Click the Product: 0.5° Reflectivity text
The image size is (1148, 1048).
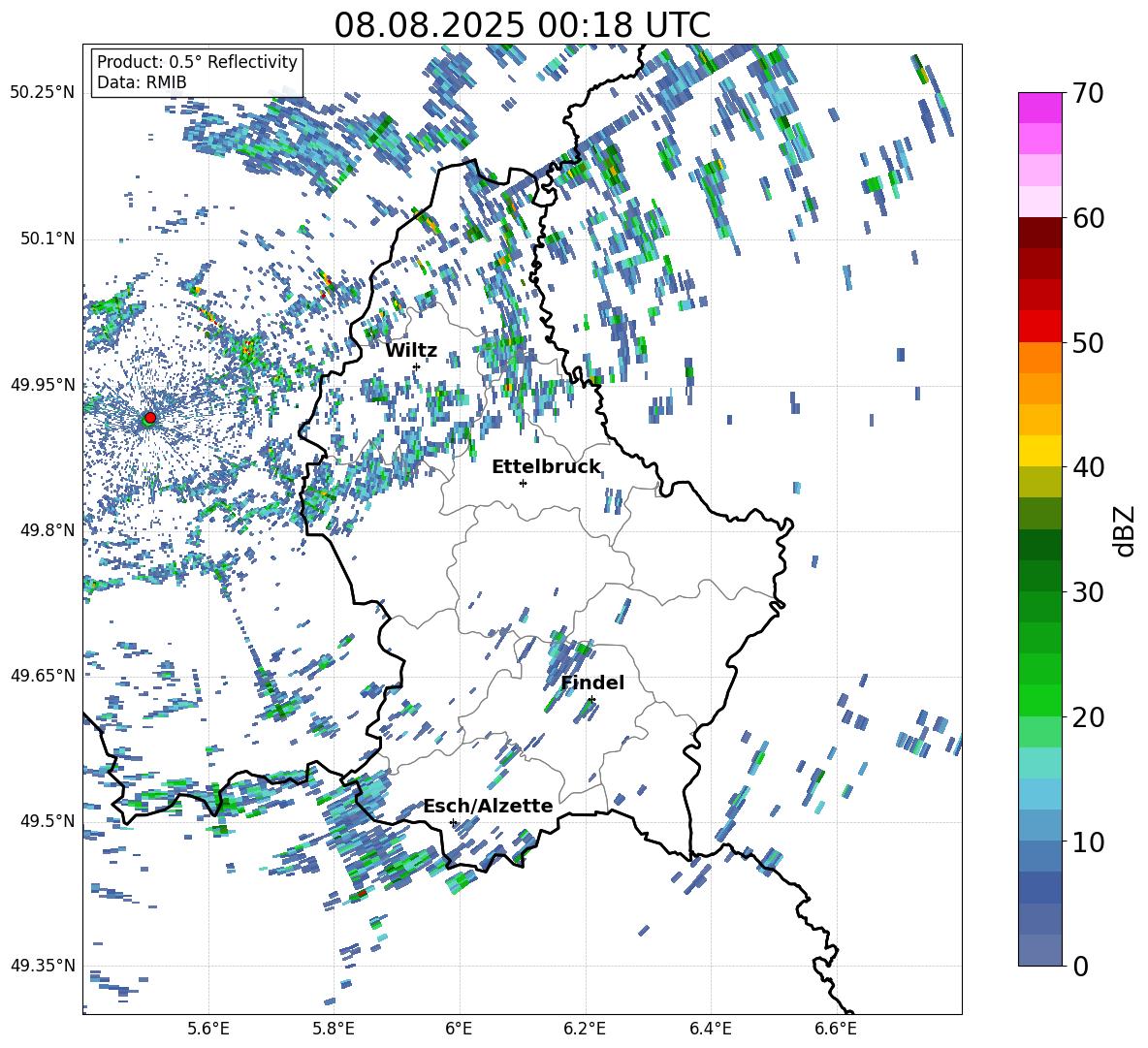tap(197, 61)
